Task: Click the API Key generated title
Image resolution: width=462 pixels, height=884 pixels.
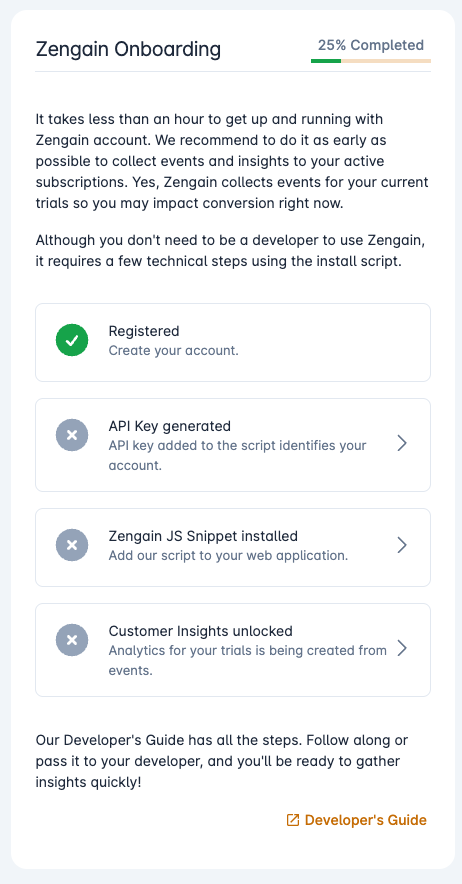Action: pyautogui.click(x=170, y=426)
